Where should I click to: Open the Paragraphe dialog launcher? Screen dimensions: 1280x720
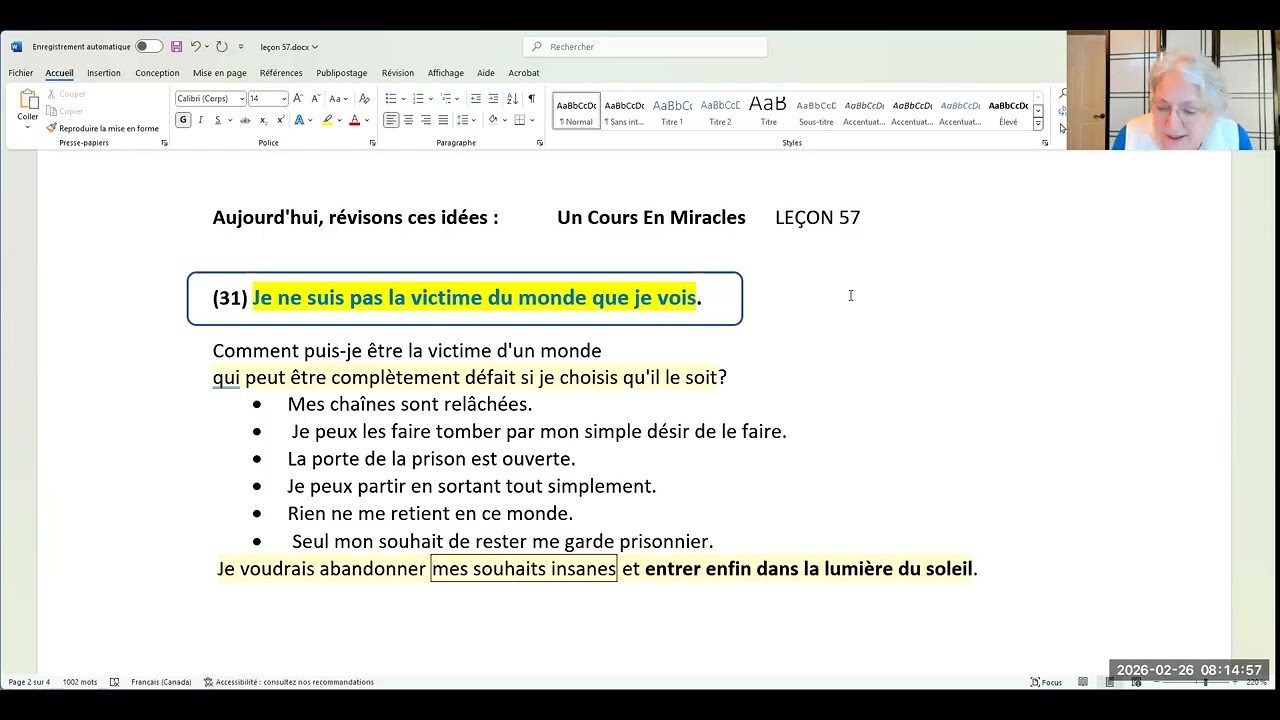tap(540, 143)
